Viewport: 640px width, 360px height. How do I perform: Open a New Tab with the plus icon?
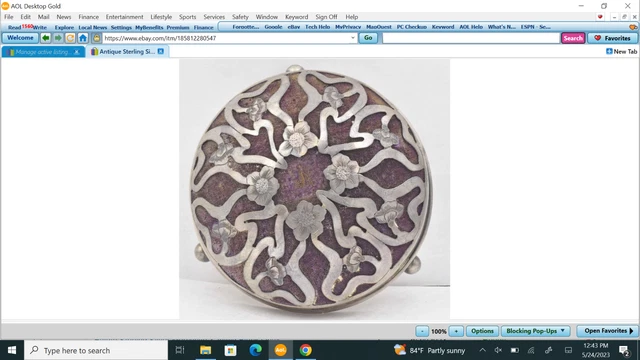[x=609, y=51]
